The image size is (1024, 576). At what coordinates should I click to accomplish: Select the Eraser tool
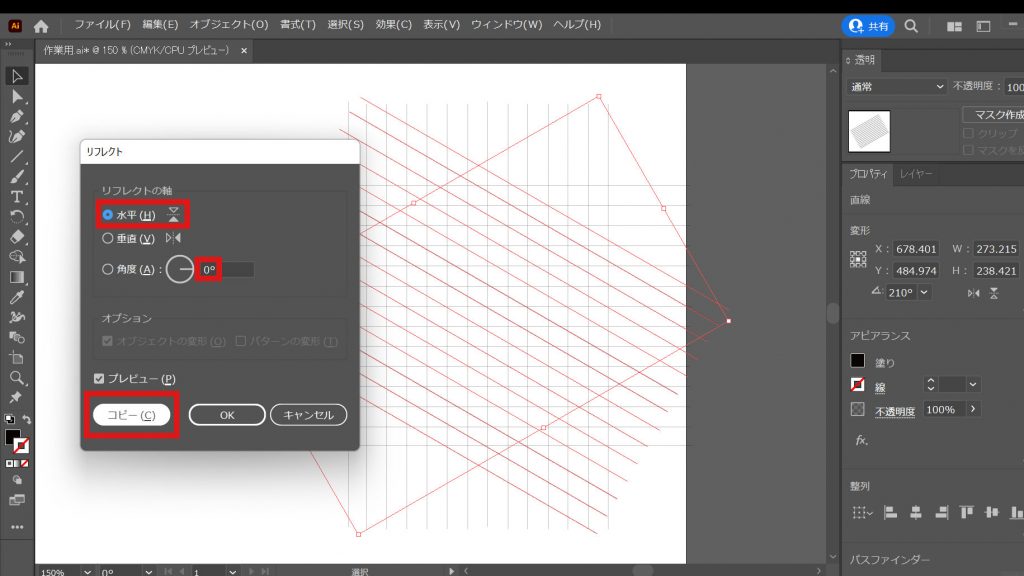tap(17, 237)
